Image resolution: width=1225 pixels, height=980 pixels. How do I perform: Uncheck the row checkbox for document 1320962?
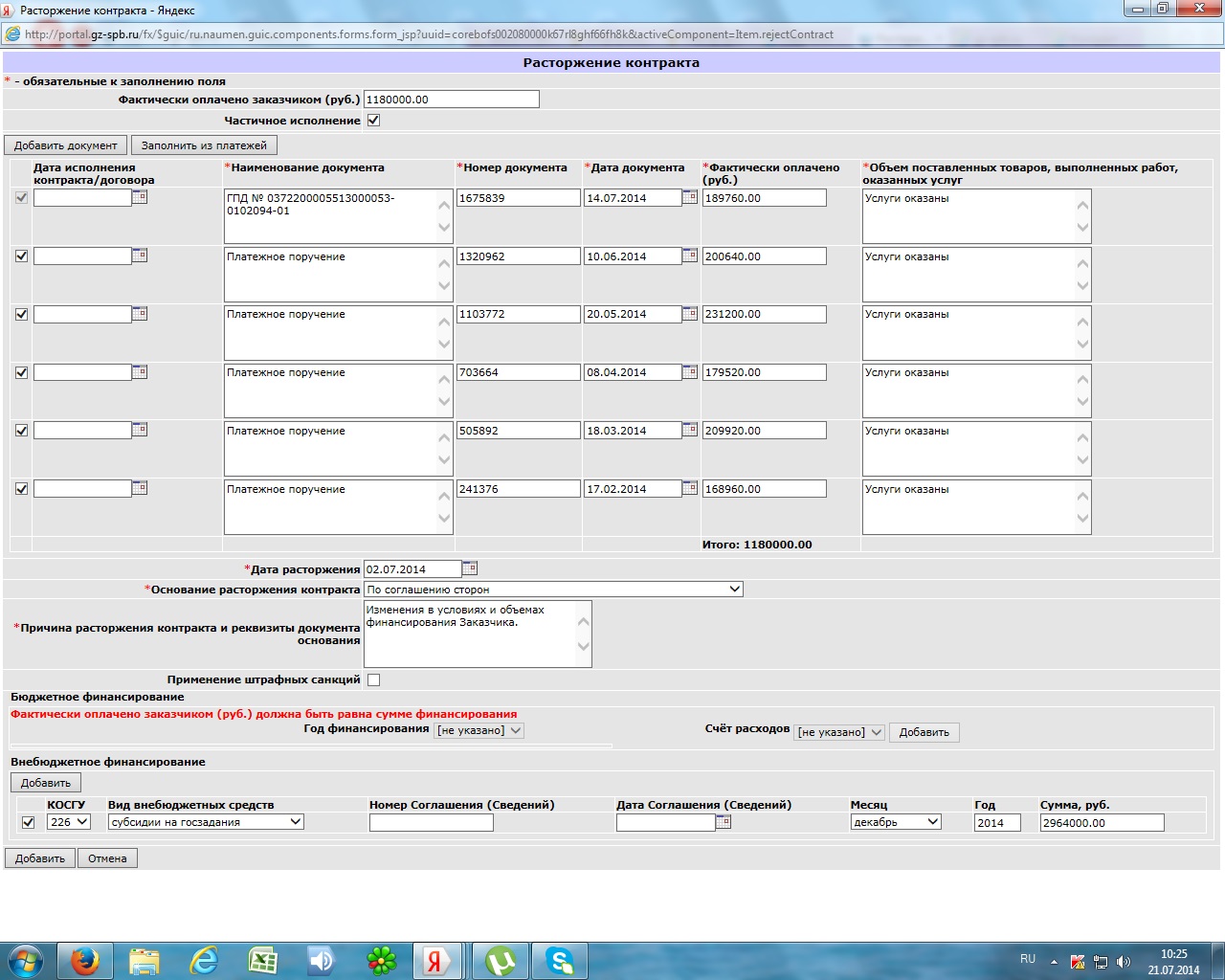pyautogui.click(x=21, y=256)
